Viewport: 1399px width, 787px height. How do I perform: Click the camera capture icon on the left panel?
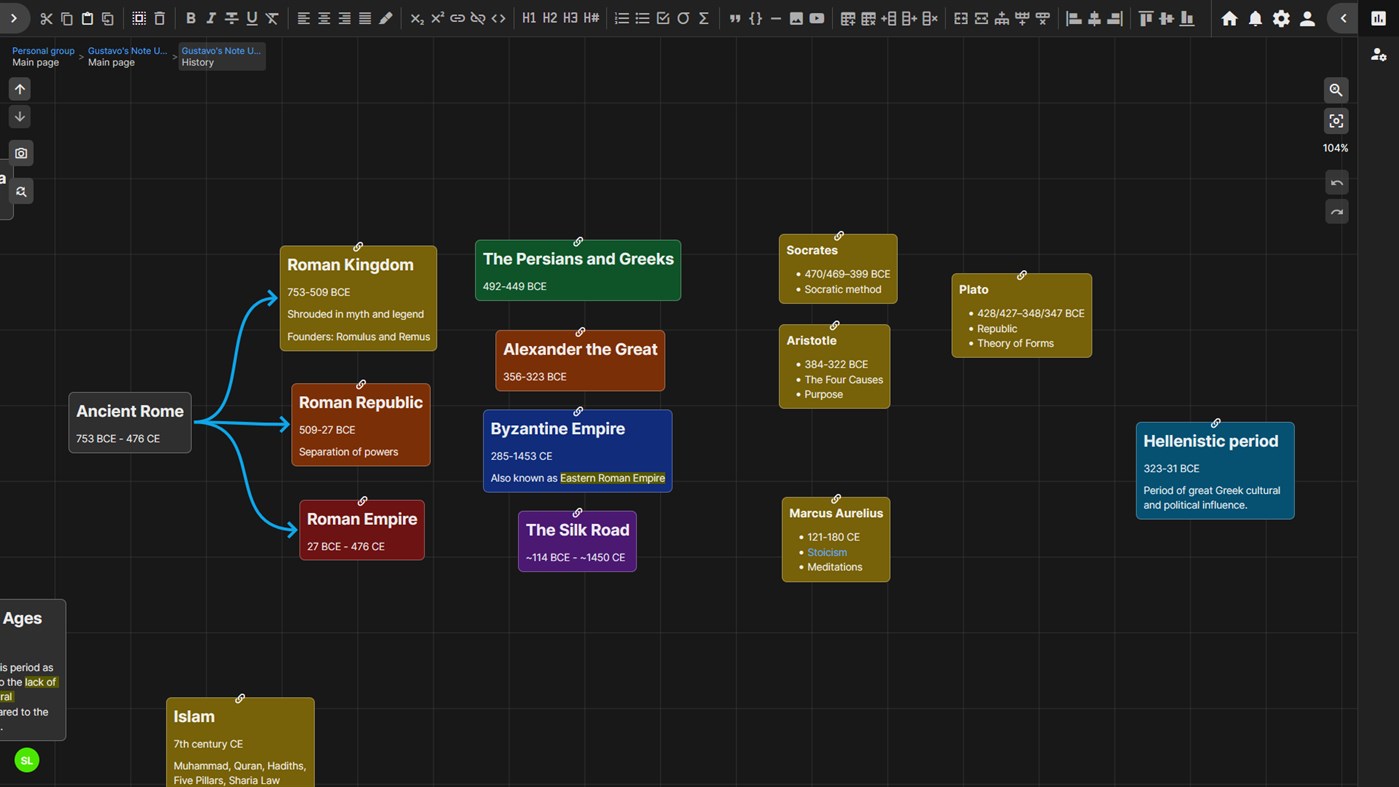pos(21,153)
